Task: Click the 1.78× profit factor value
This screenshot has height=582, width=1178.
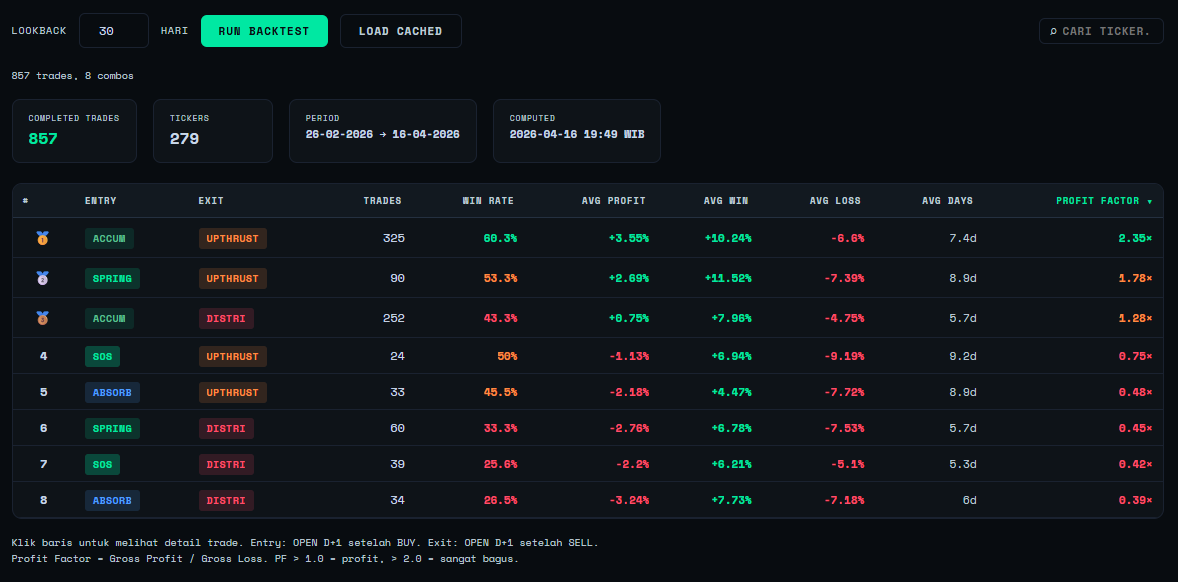Action: click(1133, 278)
